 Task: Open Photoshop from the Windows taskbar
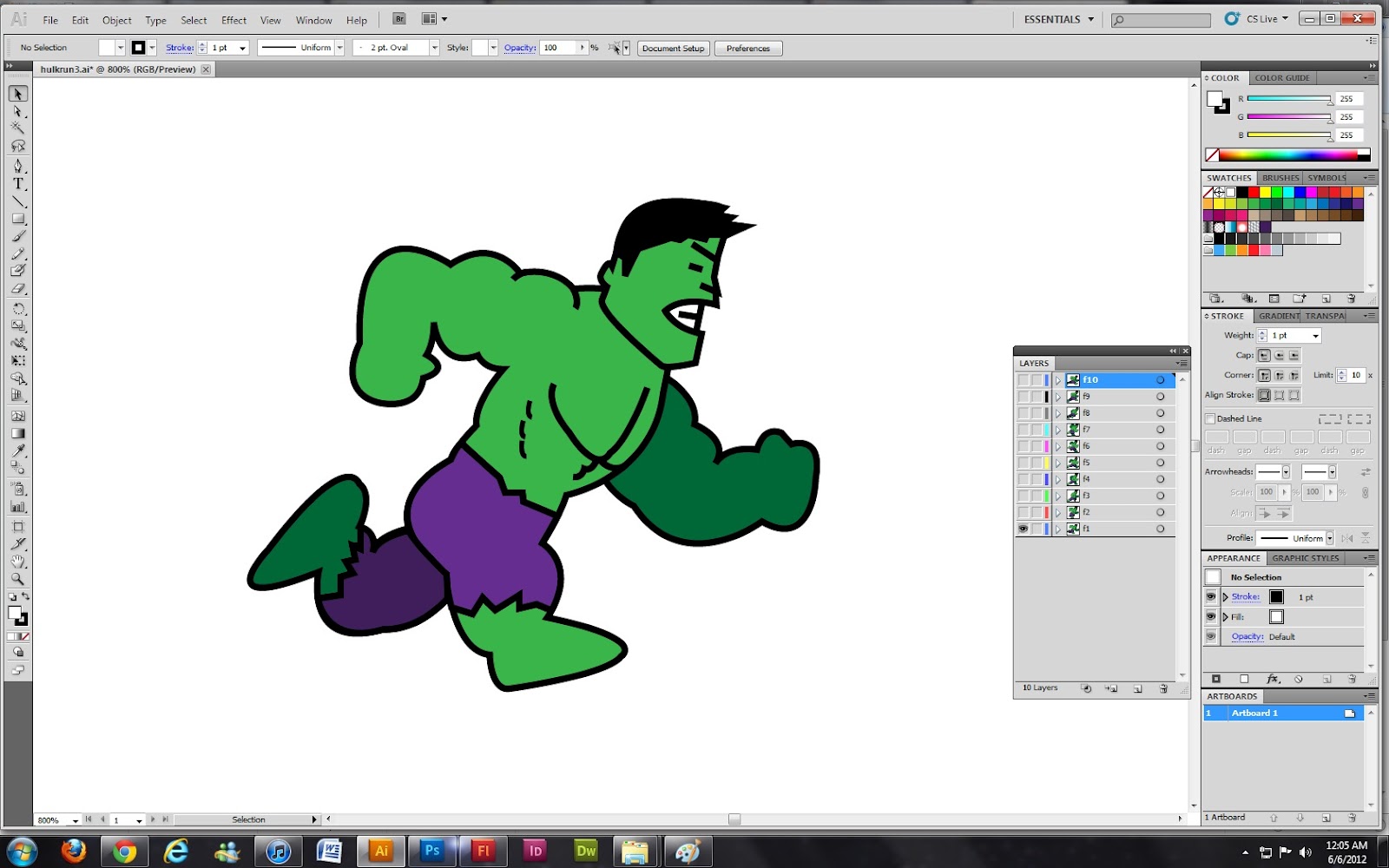[431, 852]
